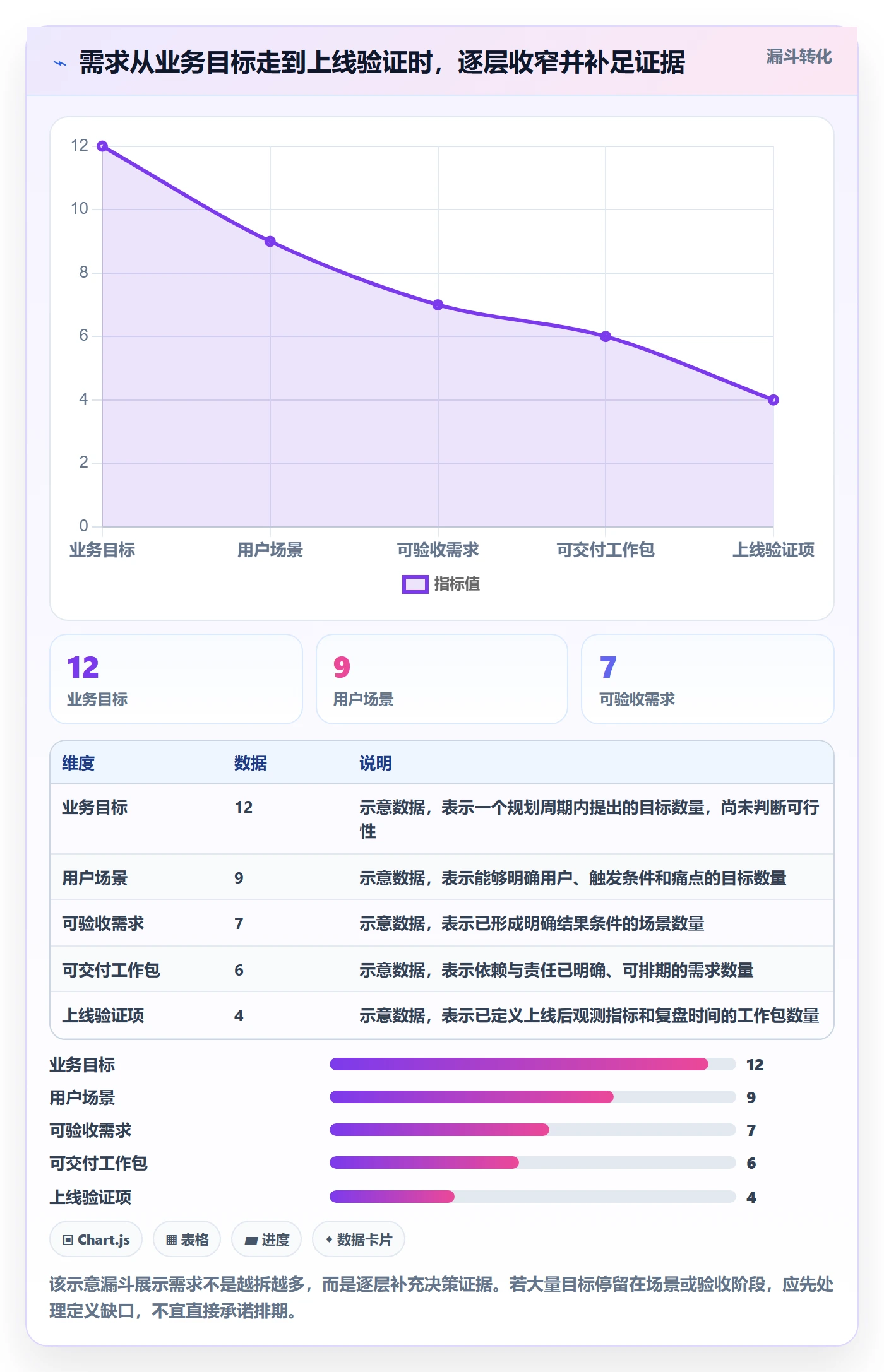Click the table value 6
This screenshot has width=884, height=1372.
(239, 970)
